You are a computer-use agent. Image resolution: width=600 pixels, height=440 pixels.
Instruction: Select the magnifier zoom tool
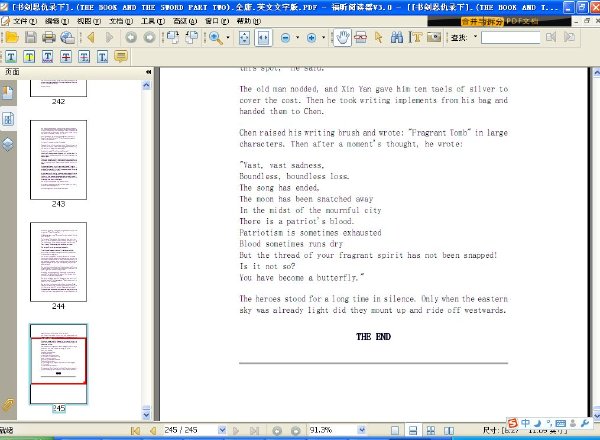click(215, 37)
